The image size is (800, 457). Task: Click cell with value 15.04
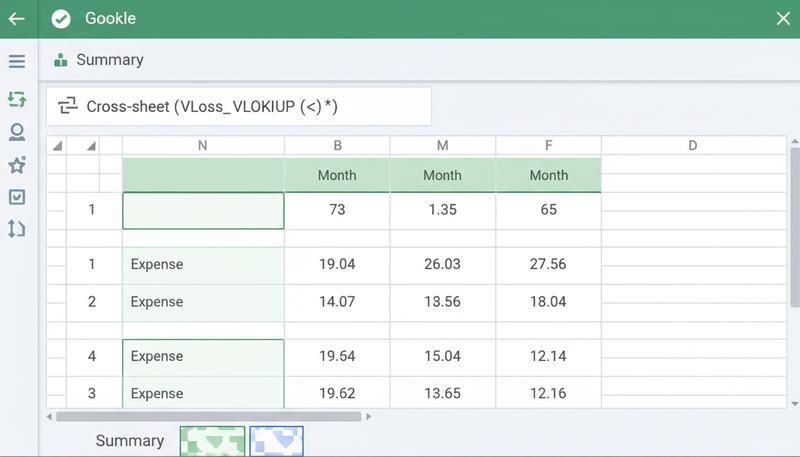(443, 356)
